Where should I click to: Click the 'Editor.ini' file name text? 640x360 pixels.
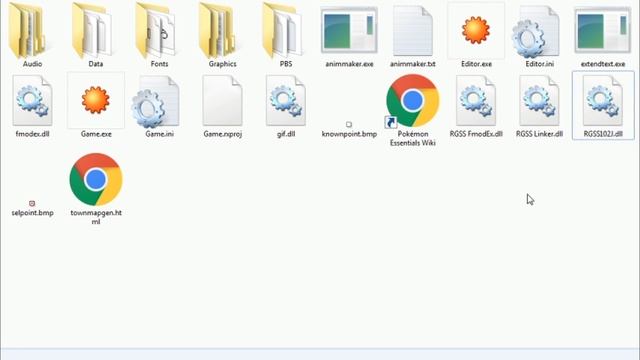540,64
